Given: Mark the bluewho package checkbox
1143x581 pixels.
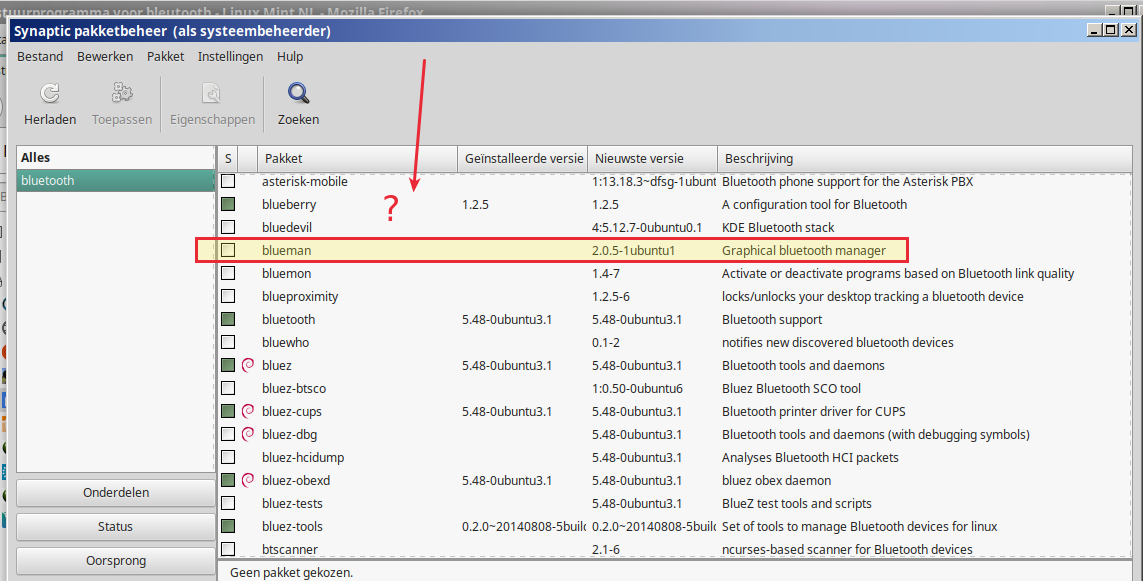Looking at the screenshot, I should [228, 343].
